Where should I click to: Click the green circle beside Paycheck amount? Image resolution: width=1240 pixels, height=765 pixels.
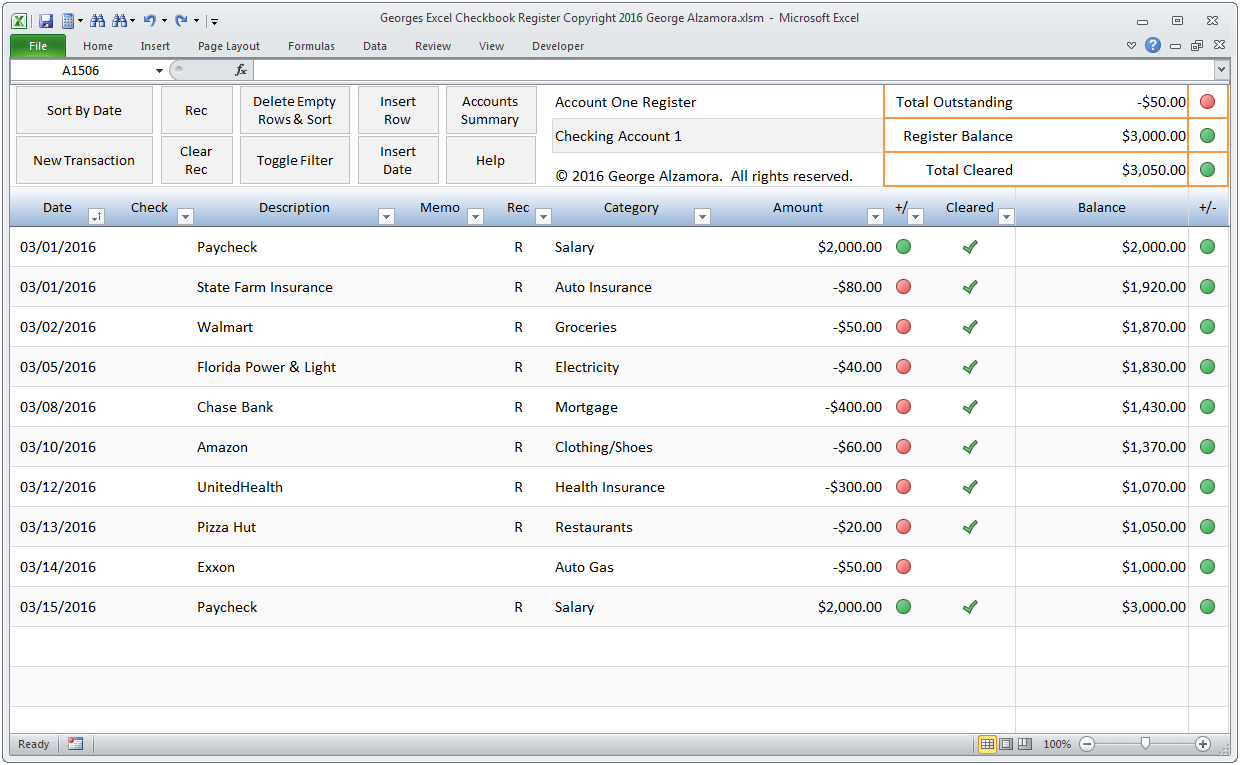[x=903, y=246]
